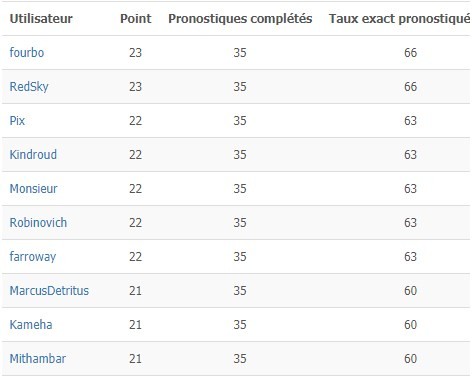The image size is (474, 377).
Task: Sort table by Point column header
Action: tap(136, 19)
